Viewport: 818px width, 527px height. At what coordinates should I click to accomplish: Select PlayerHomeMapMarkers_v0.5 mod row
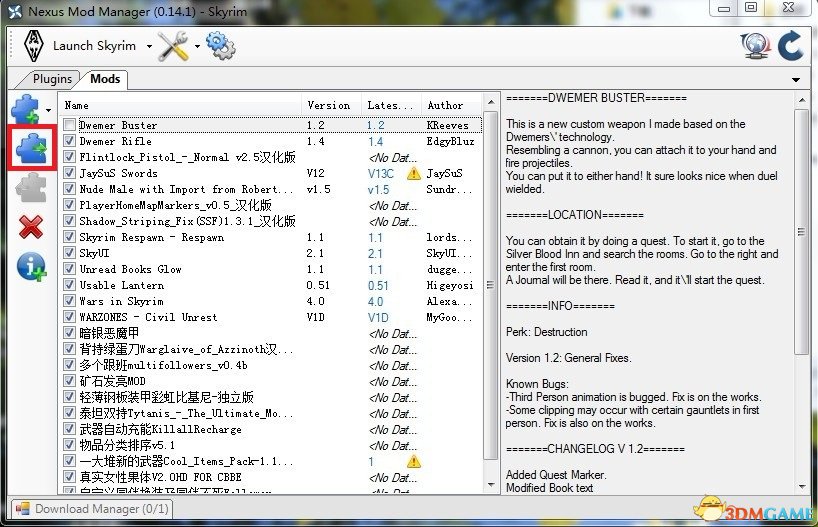pyautogui.click(x=271, y=205)
